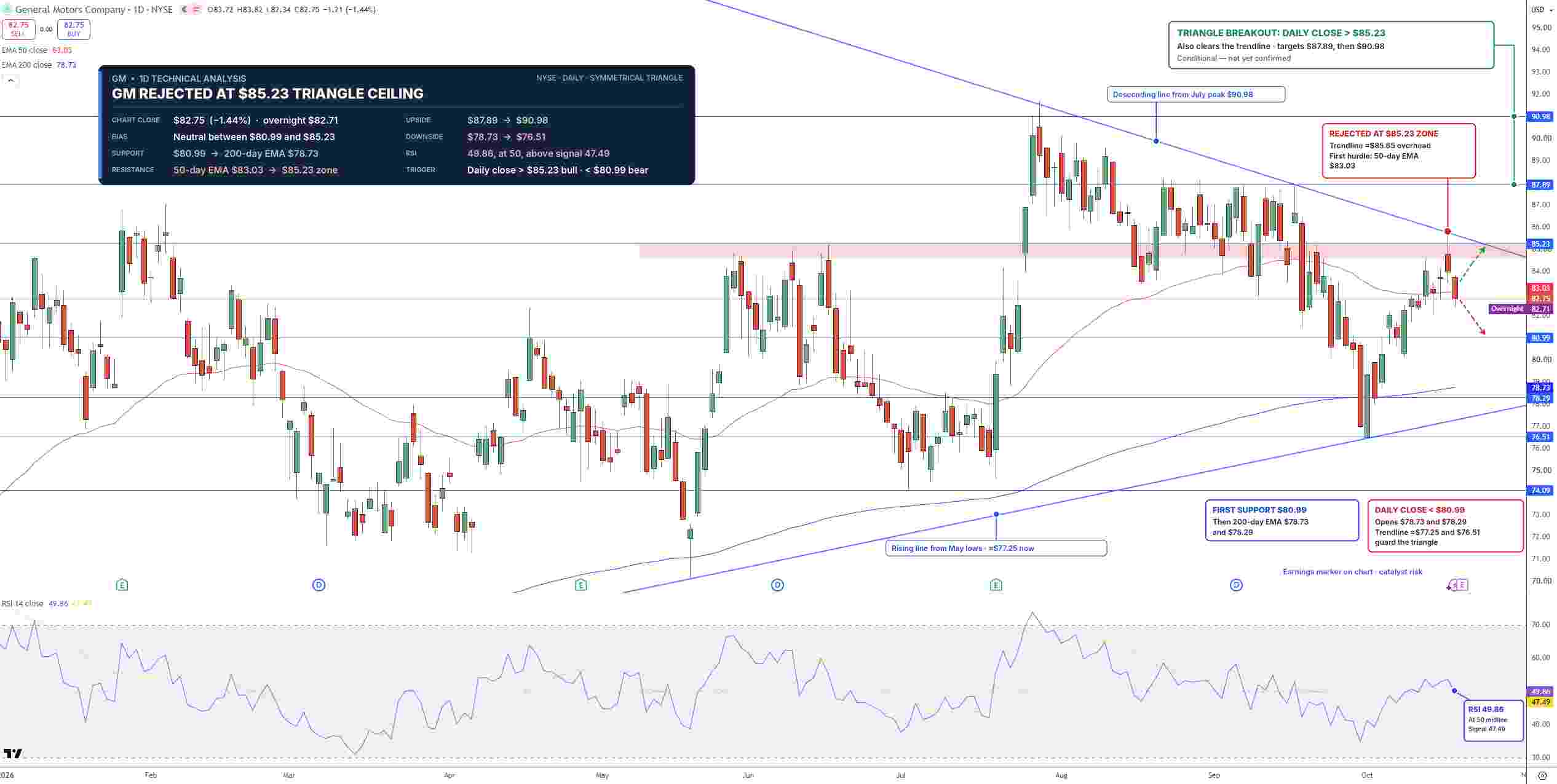Click the 74.09 price axis label

pyautogui.click(x=1540, y=490)
